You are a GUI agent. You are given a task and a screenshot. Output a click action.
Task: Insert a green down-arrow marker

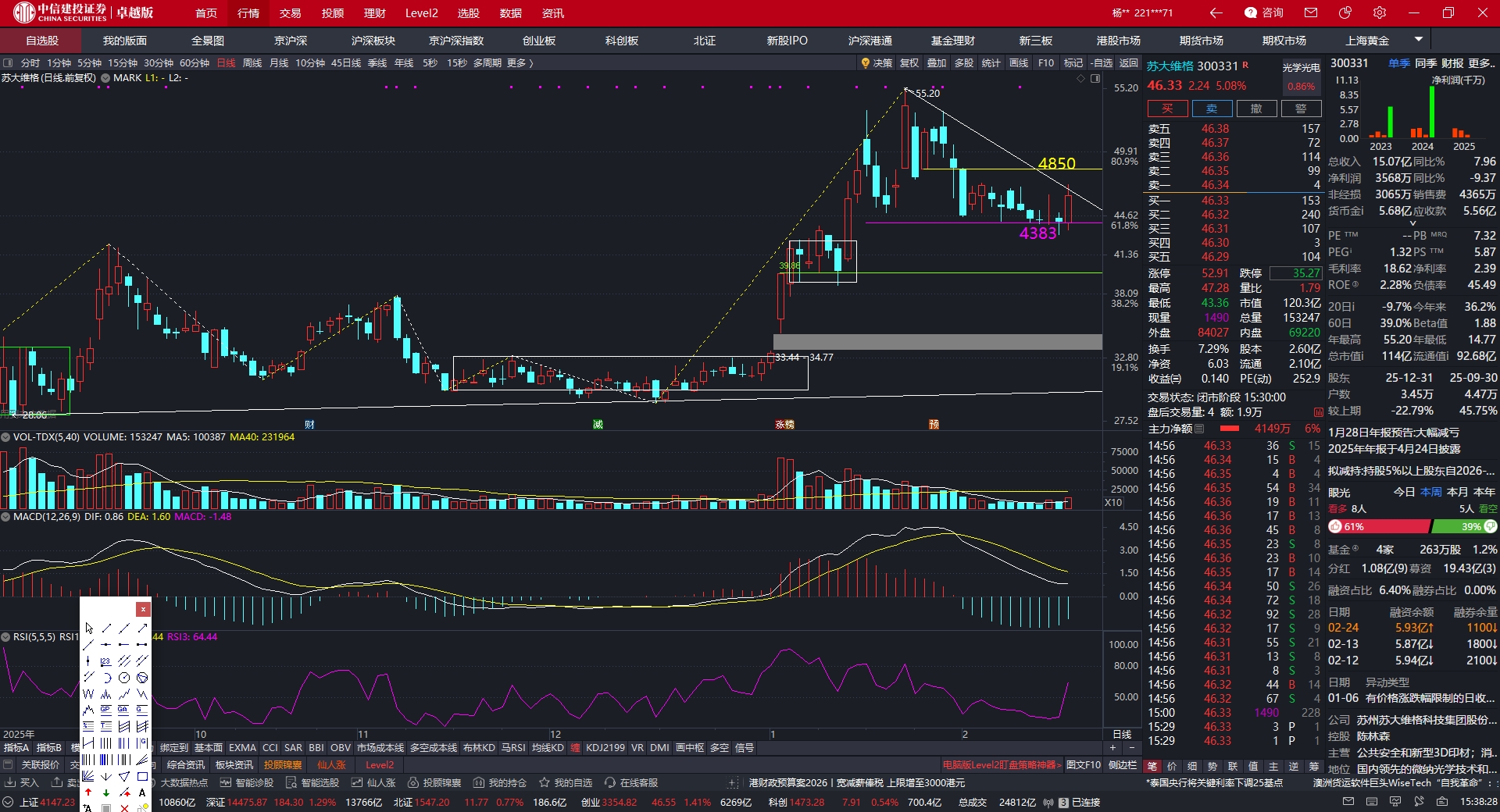click(106, 792)
